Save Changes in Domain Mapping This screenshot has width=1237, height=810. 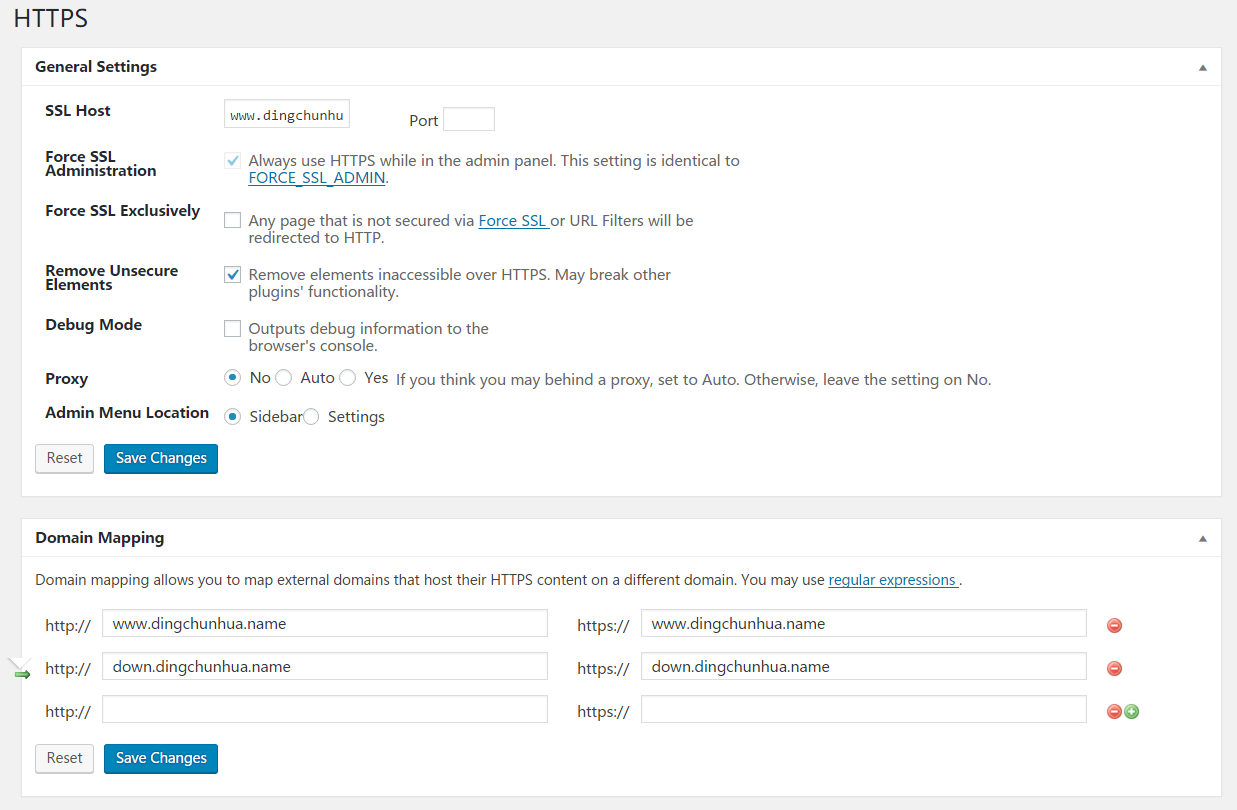click(x=161, y=758)
